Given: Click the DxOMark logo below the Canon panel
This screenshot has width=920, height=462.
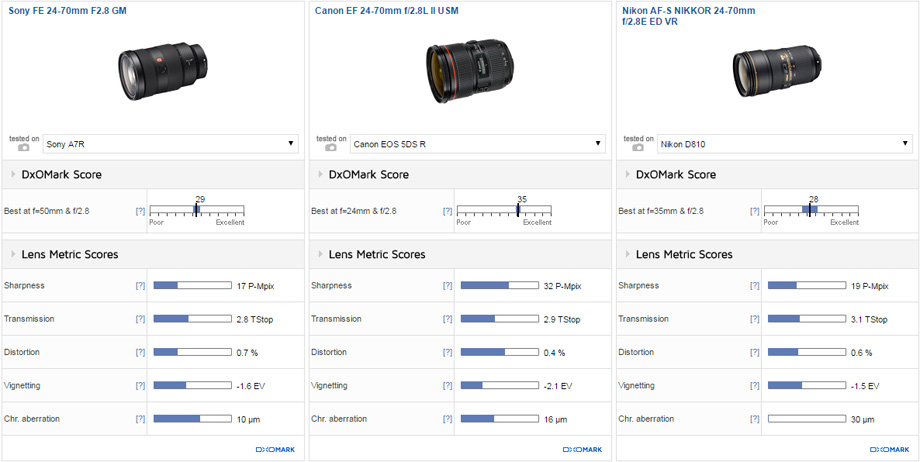Looking at the screenshot, I should pyautogui.click(x=582, y=450).
